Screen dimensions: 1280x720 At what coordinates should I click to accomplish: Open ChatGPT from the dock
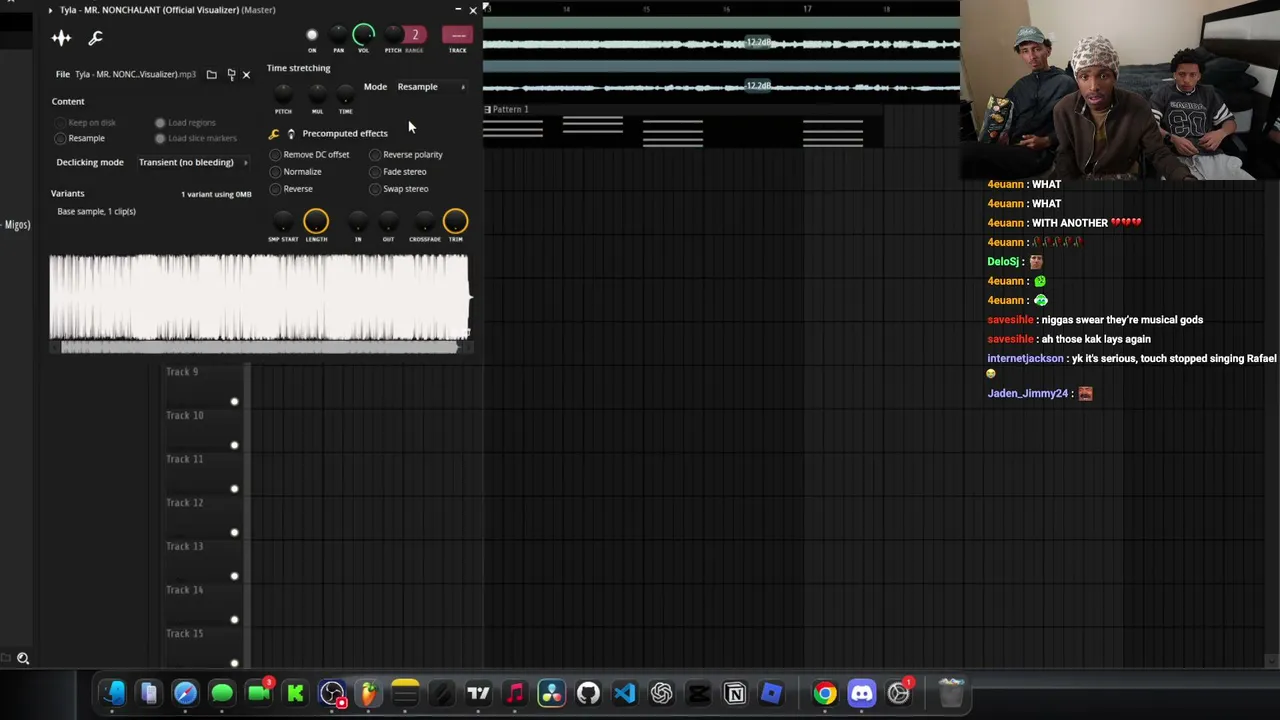pos(661,692)
